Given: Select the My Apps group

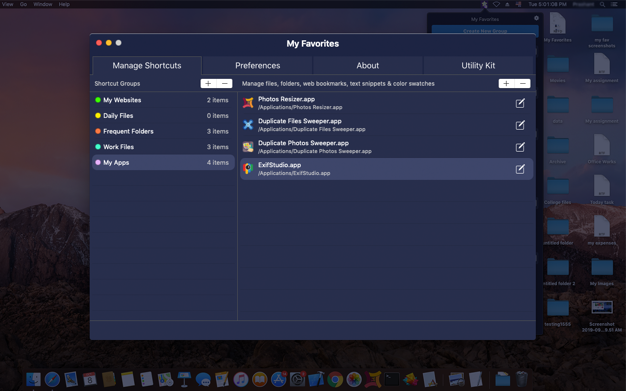Looking at the screenshot, I should click(163, 163).
